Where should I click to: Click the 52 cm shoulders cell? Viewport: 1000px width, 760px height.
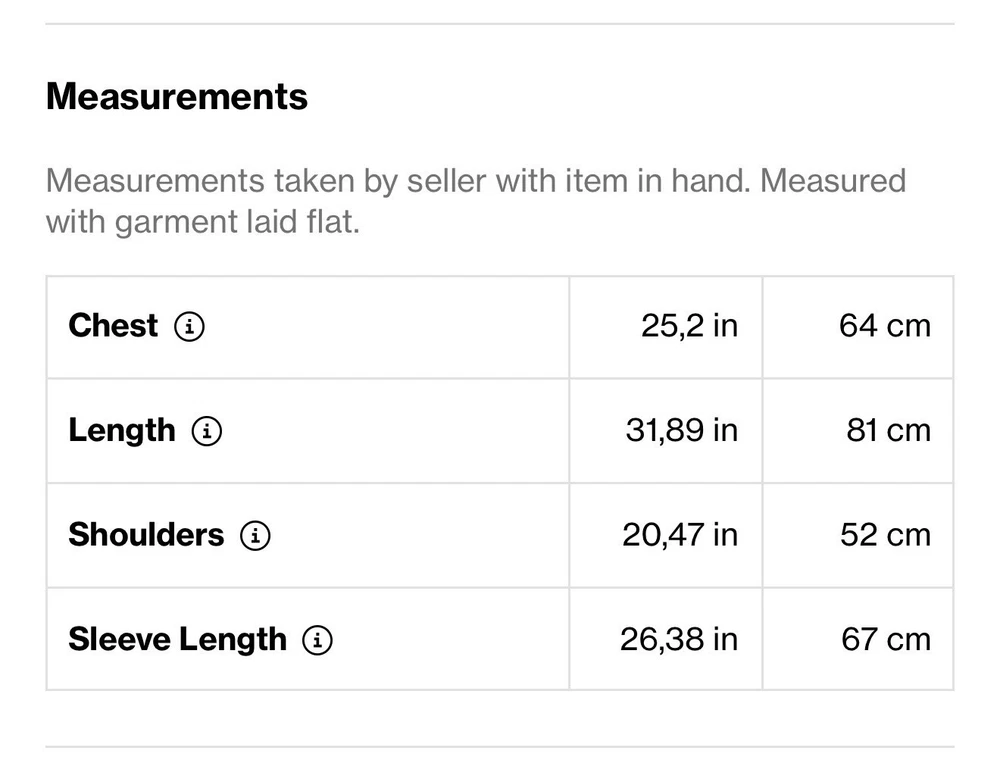coord(885,535)
